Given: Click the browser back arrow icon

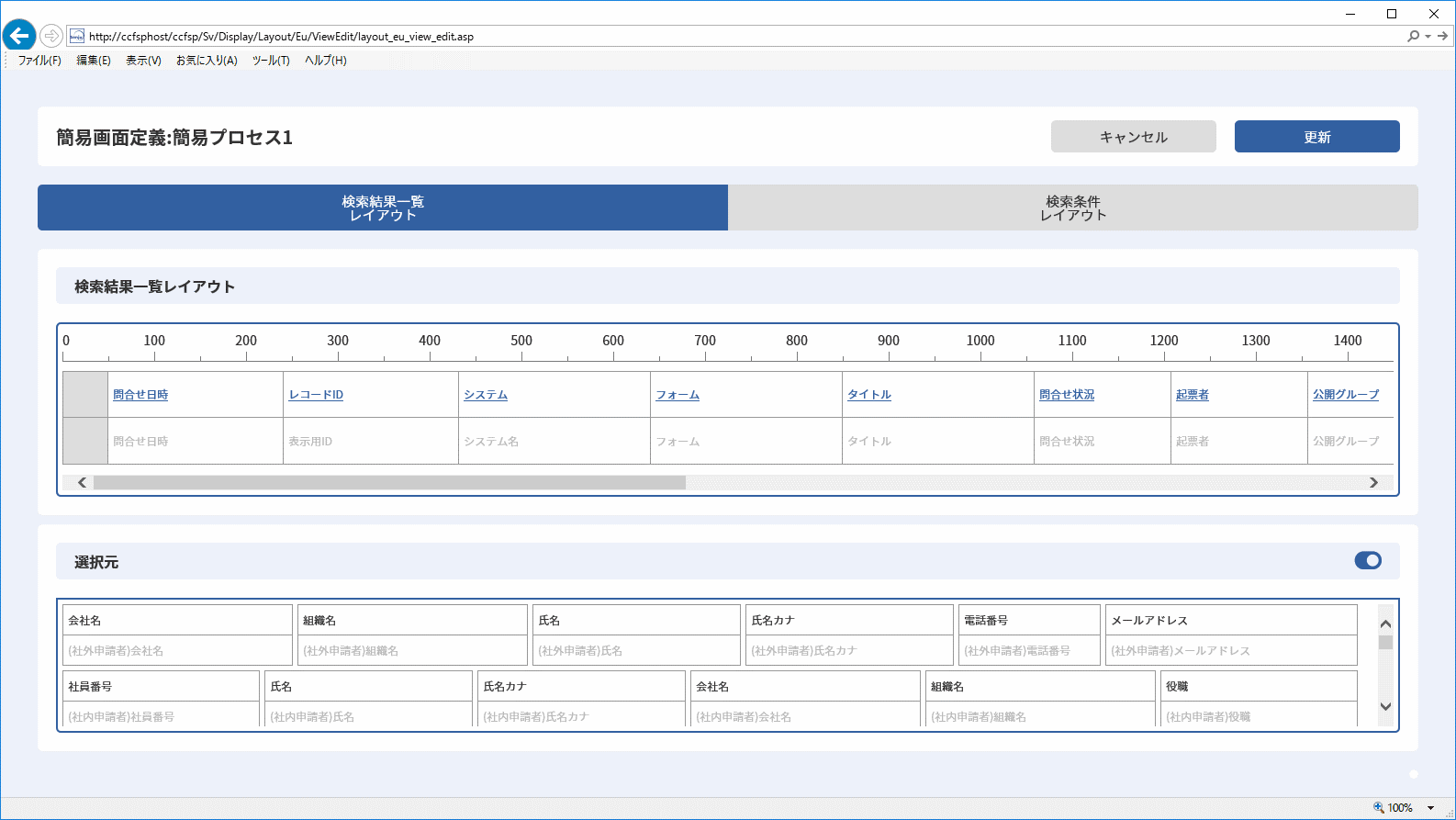Looking at the screenshot, I should 19,36.
